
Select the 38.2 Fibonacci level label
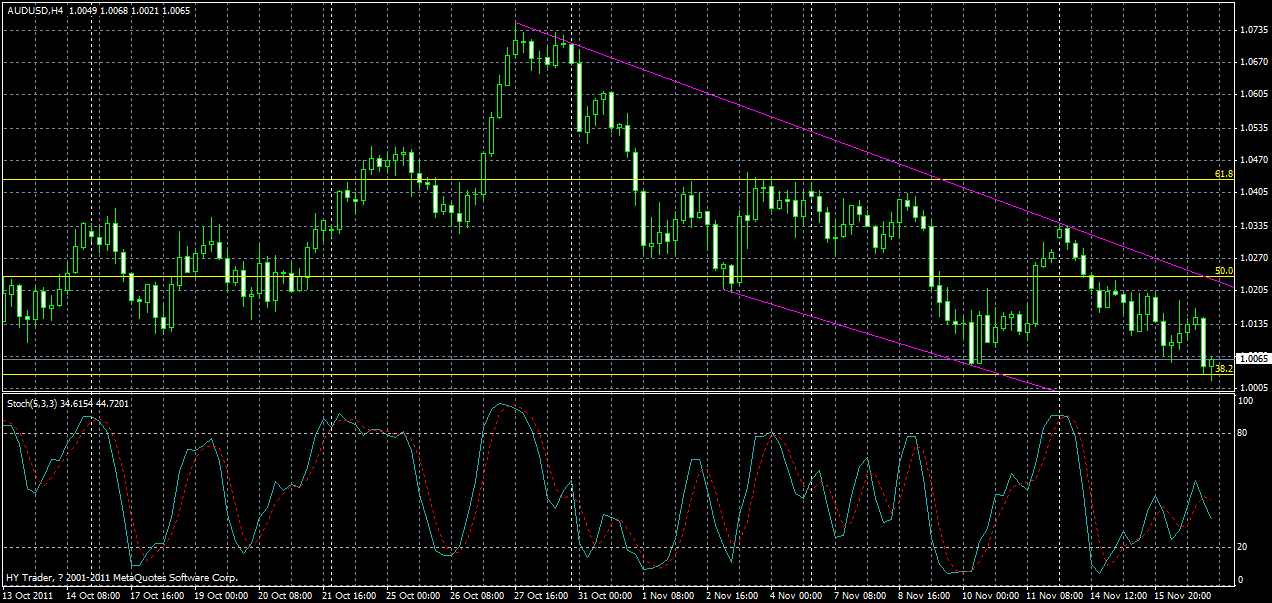[1222, 370]
